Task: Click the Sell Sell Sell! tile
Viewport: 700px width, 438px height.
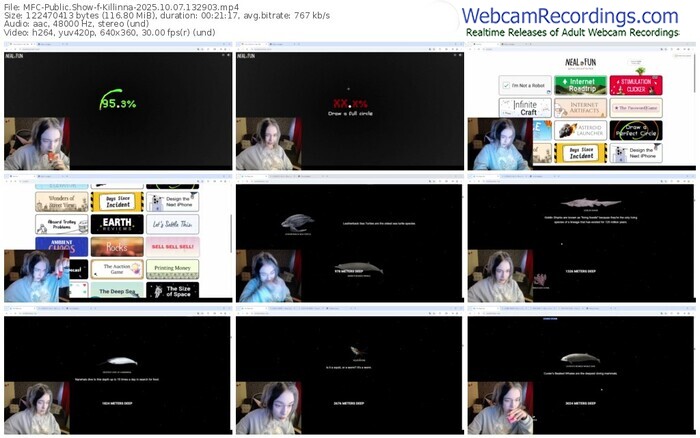Action: click(172, 246)
